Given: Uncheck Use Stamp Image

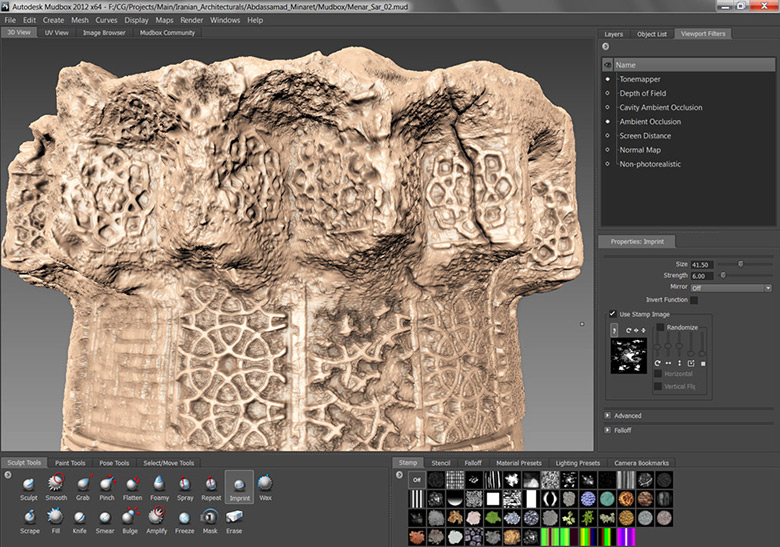Looking at the screenshot, I should click(613, 314).
